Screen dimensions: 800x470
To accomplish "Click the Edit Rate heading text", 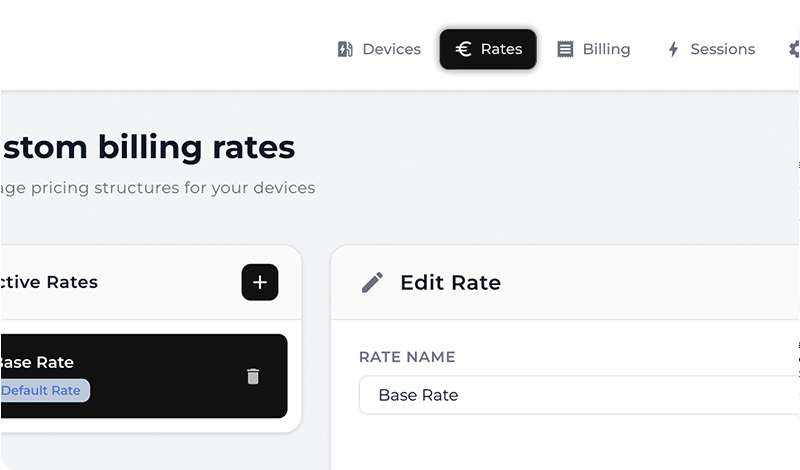I will (450, 282).
